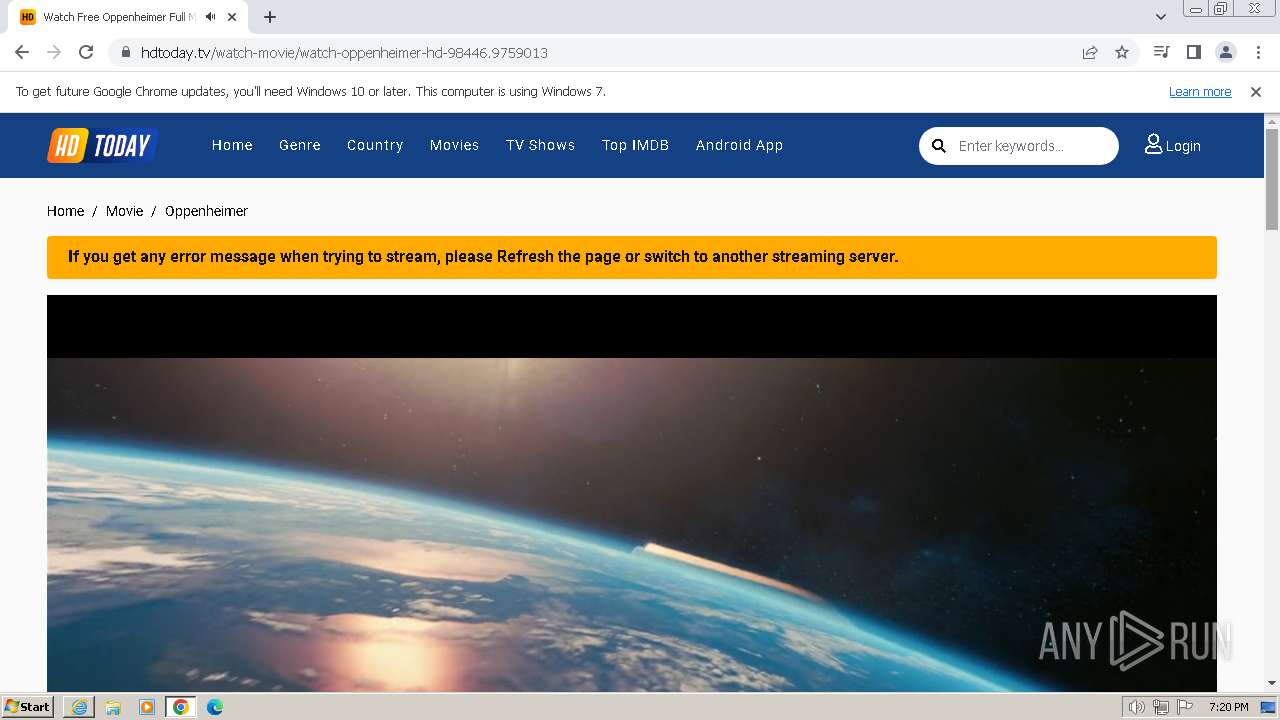This screenshot has height=720, width=1280.
Task: Go to the Movies section
Action: [455, 145]
